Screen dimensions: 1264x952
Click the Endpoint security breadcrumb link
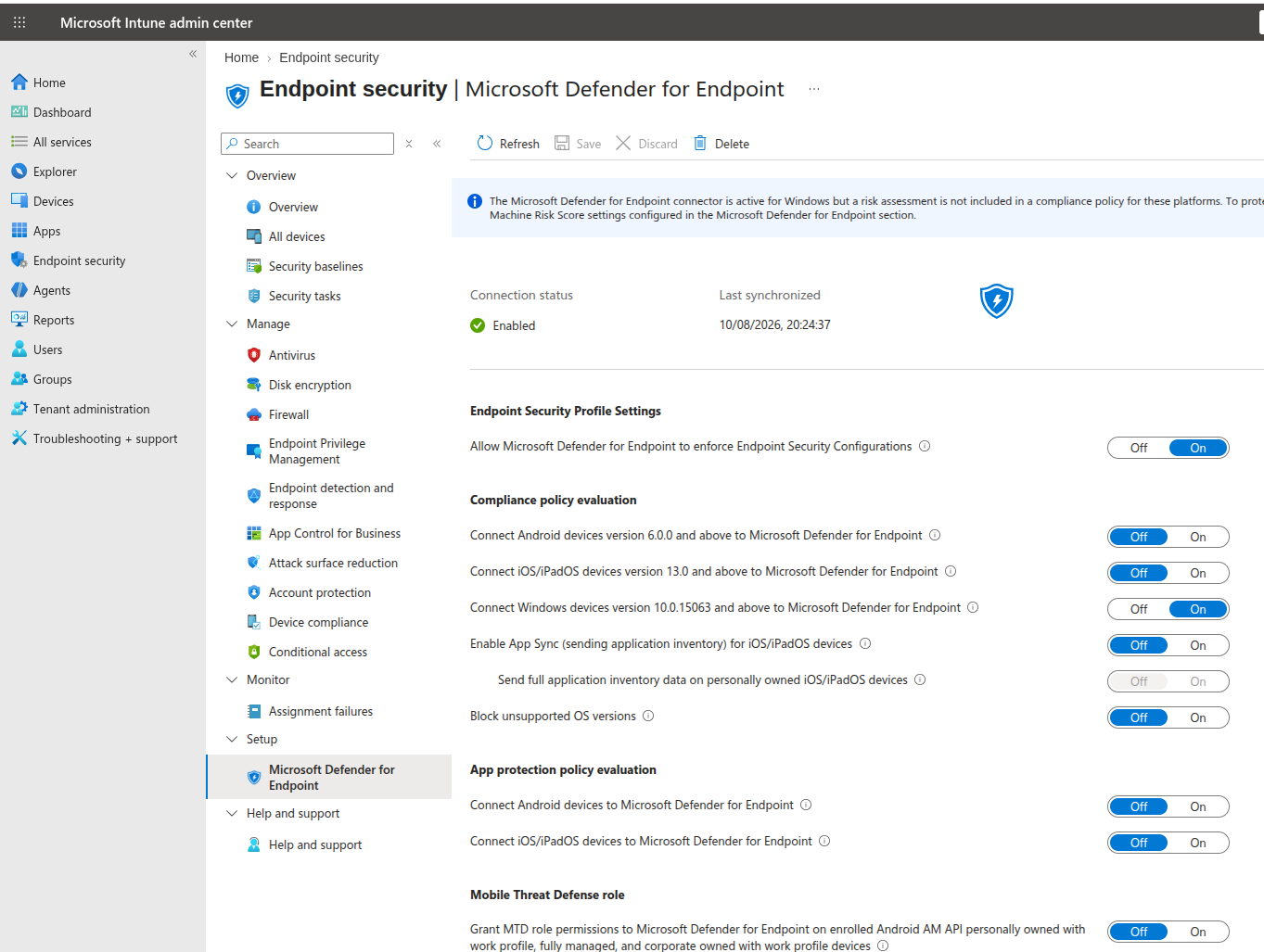[x=329, y=57]
